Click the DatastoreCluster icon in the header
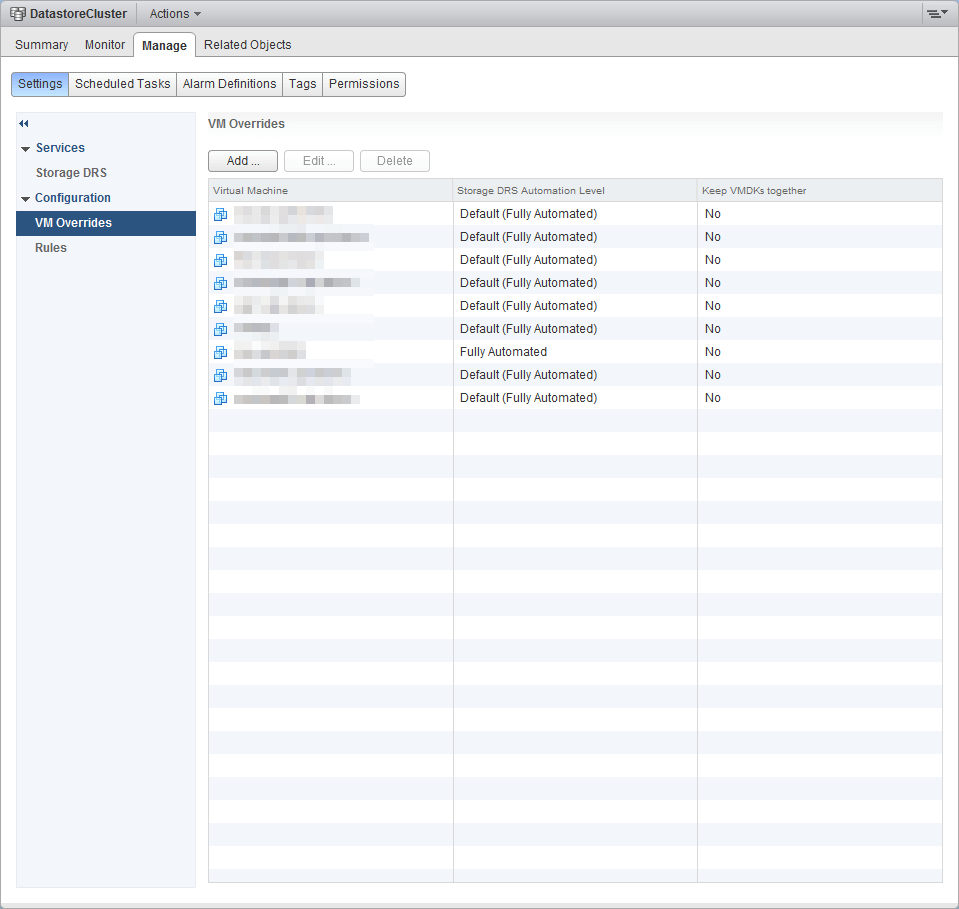The height and width of the screenshot is (909, 959). (x=17, y=14)
